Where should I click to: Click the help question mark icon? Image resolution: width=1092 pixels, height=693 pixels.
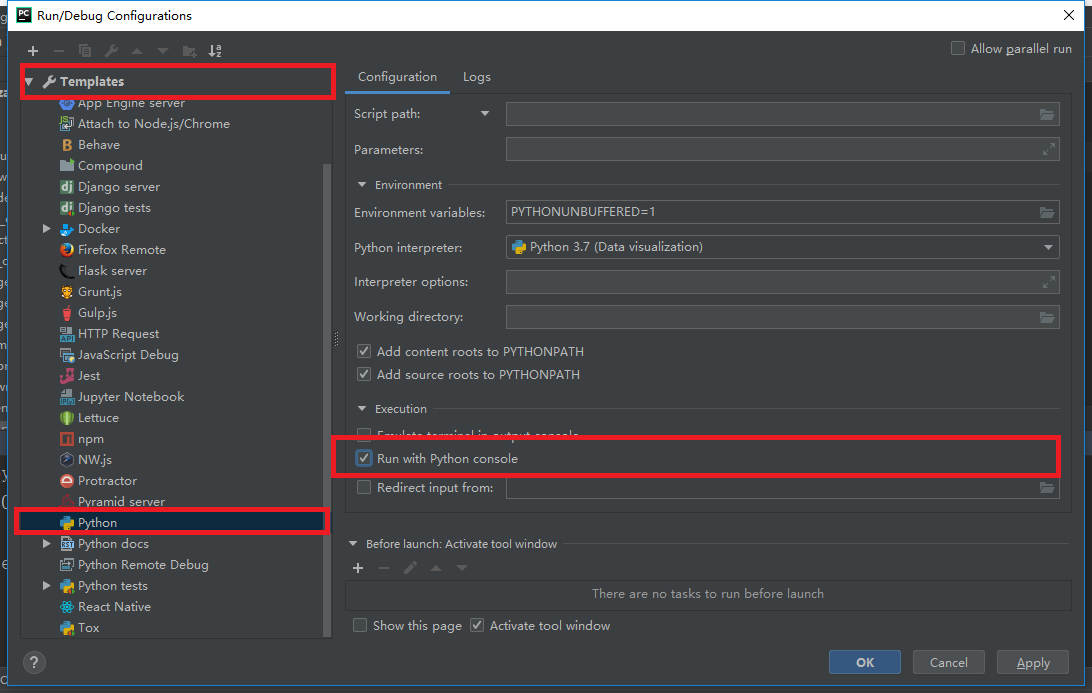[33, 662]
